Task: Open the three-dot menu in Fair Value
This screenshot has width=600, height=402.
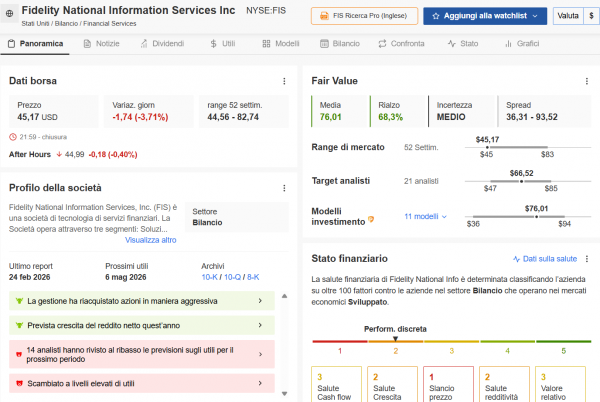Action: click(586, 80)
